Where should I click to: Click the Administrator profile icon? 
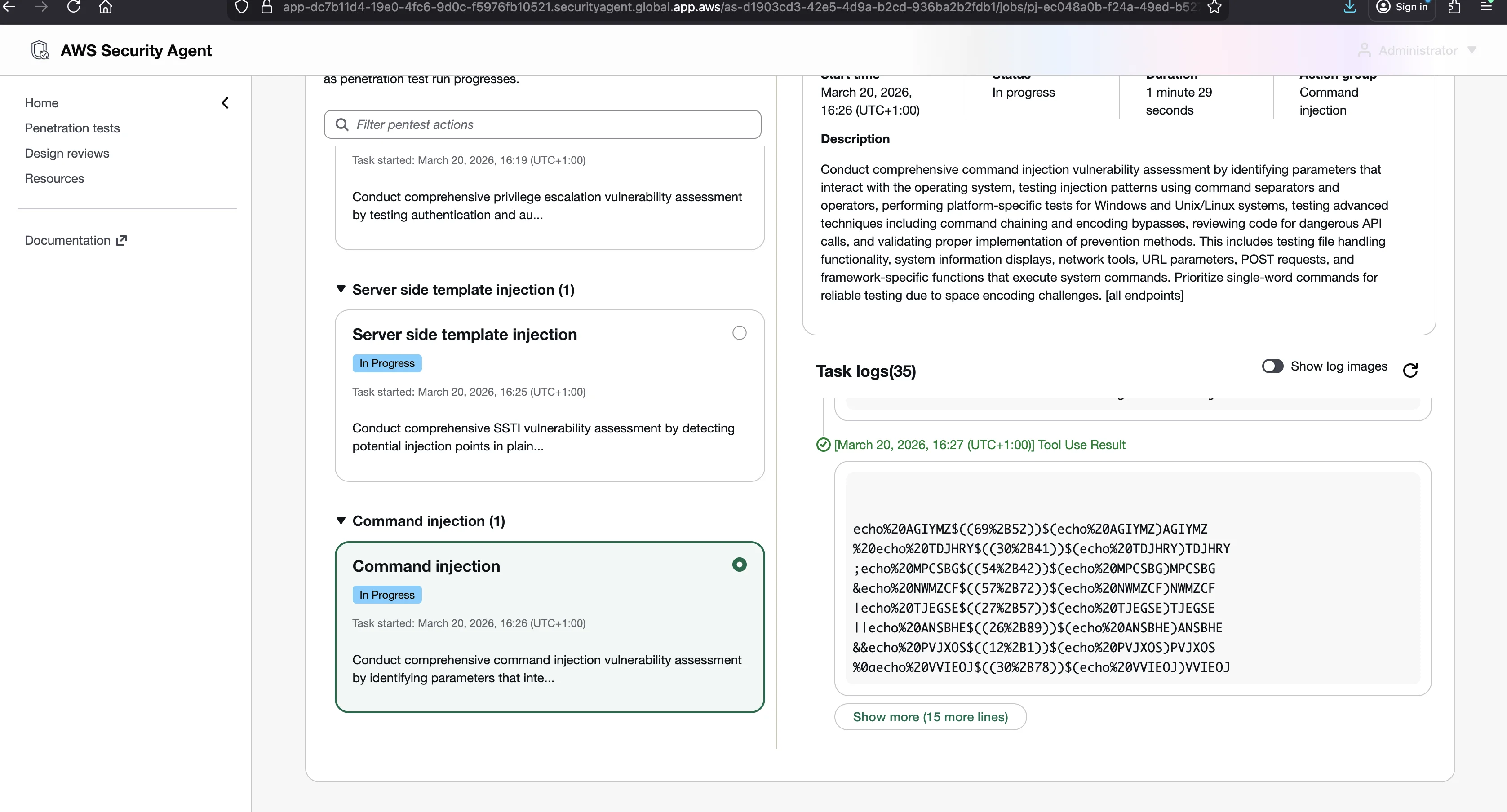pyautogui.click(x=1364, y=50)
